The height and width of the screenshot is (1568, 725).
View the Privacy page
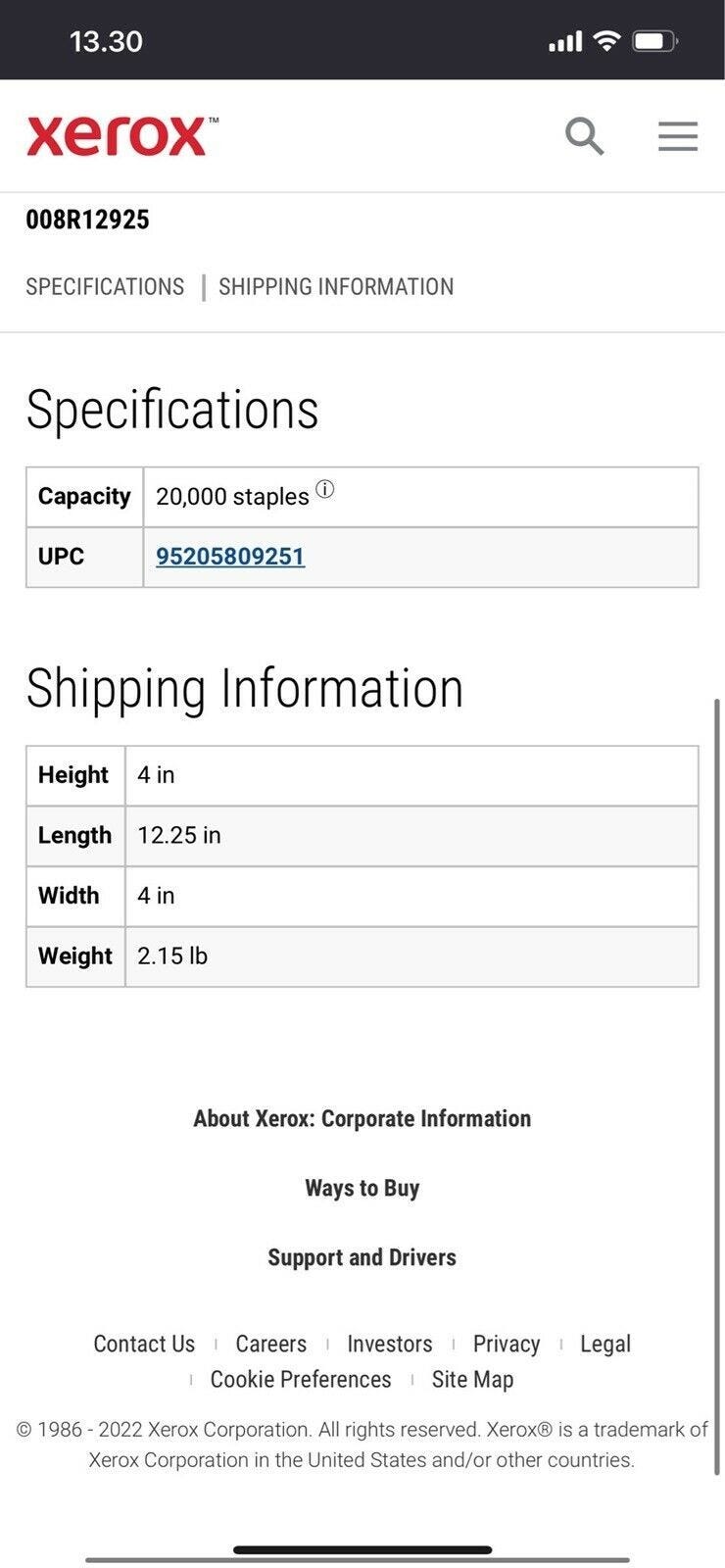tap(507, 1344)
